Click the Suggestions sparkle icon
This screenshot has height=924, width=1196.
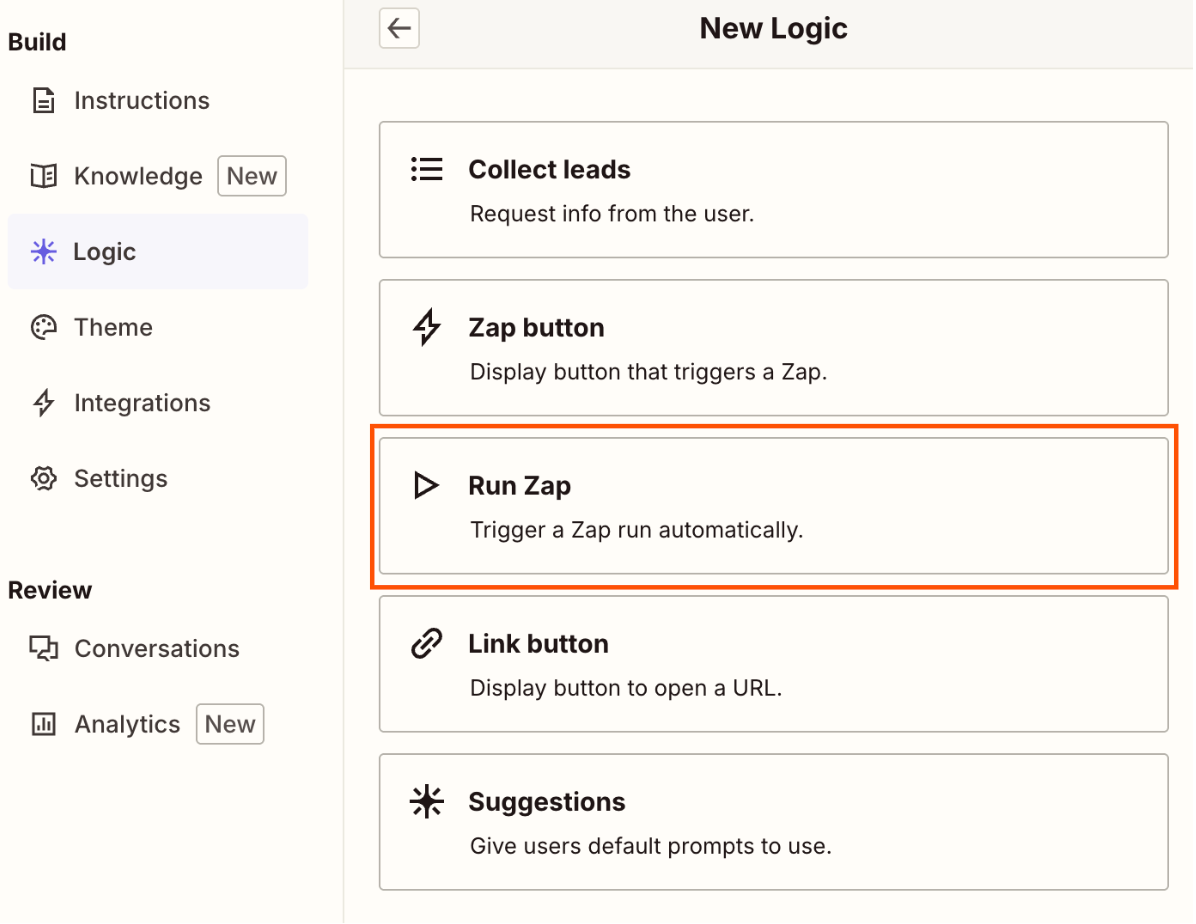[x=427, y=802]
